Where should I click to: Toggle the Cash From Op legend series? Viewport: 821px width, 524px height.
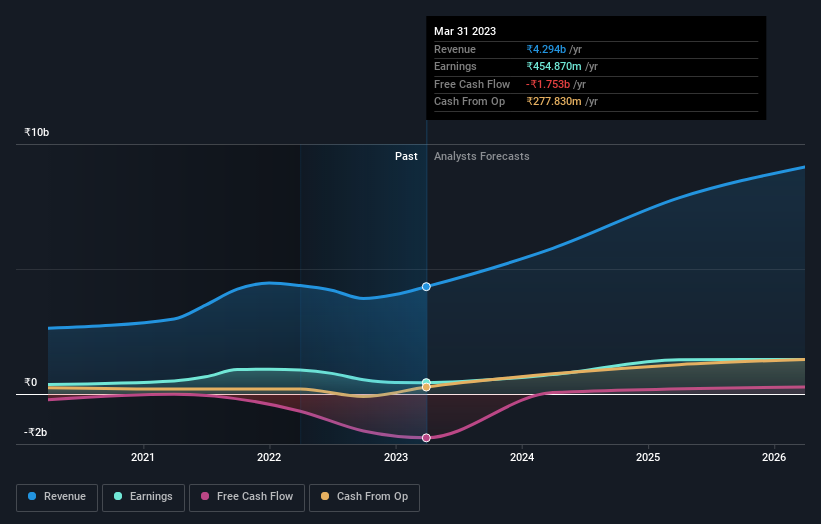pyautogui.click(x=364, y=497)
